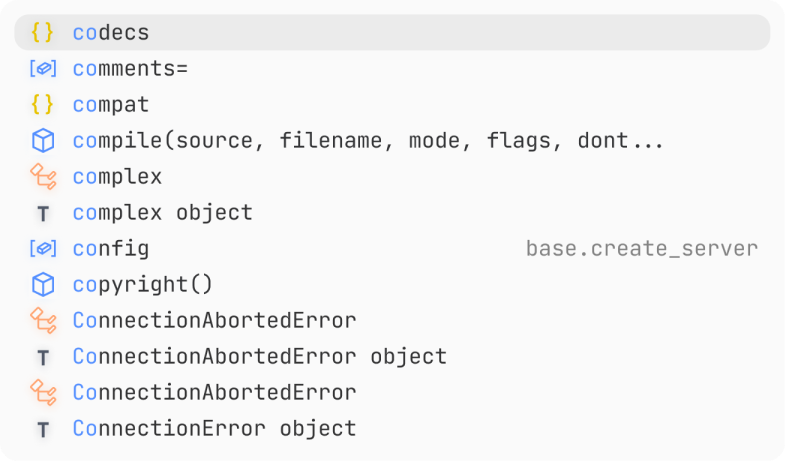Viewport: 785px width, 461px height.
Task: Pick the copyright() function suggestion
Action: [392, 285]
